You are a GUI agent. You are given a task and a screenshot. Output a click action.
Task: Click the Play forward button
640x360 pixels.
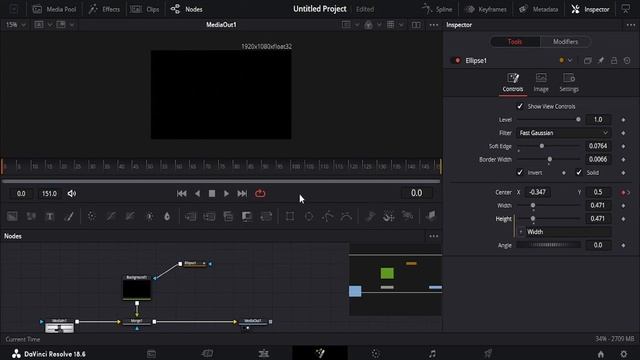[226, 193]
